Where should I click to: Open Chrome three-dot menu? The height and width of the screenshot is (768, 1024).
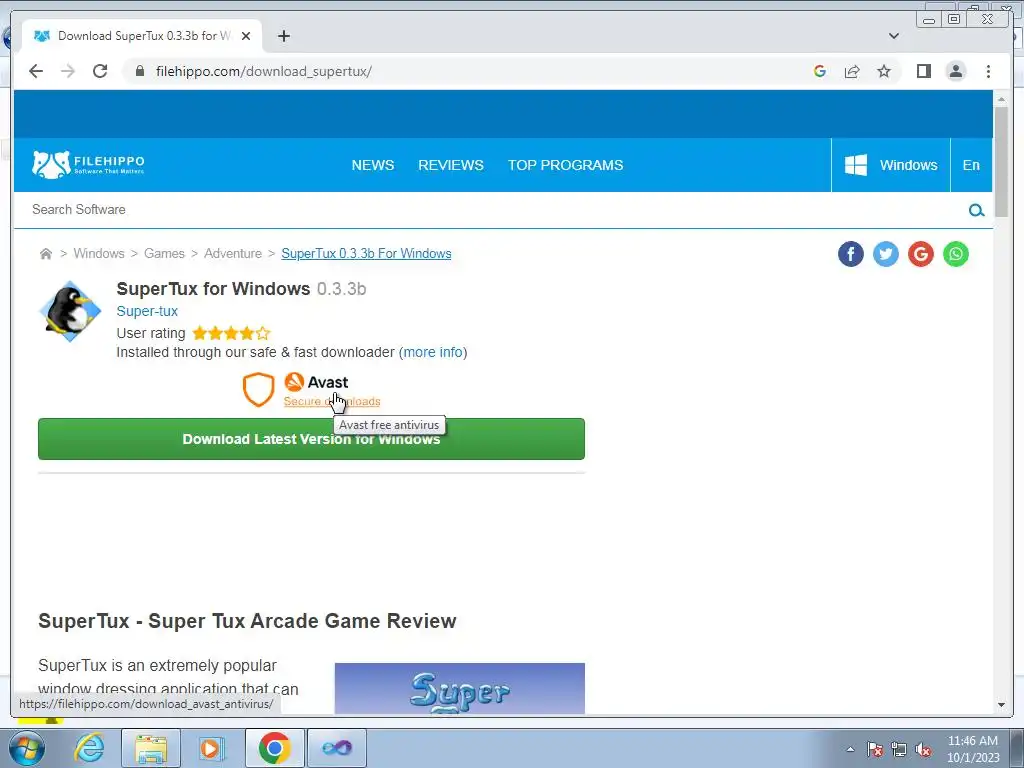pos(988,71)
